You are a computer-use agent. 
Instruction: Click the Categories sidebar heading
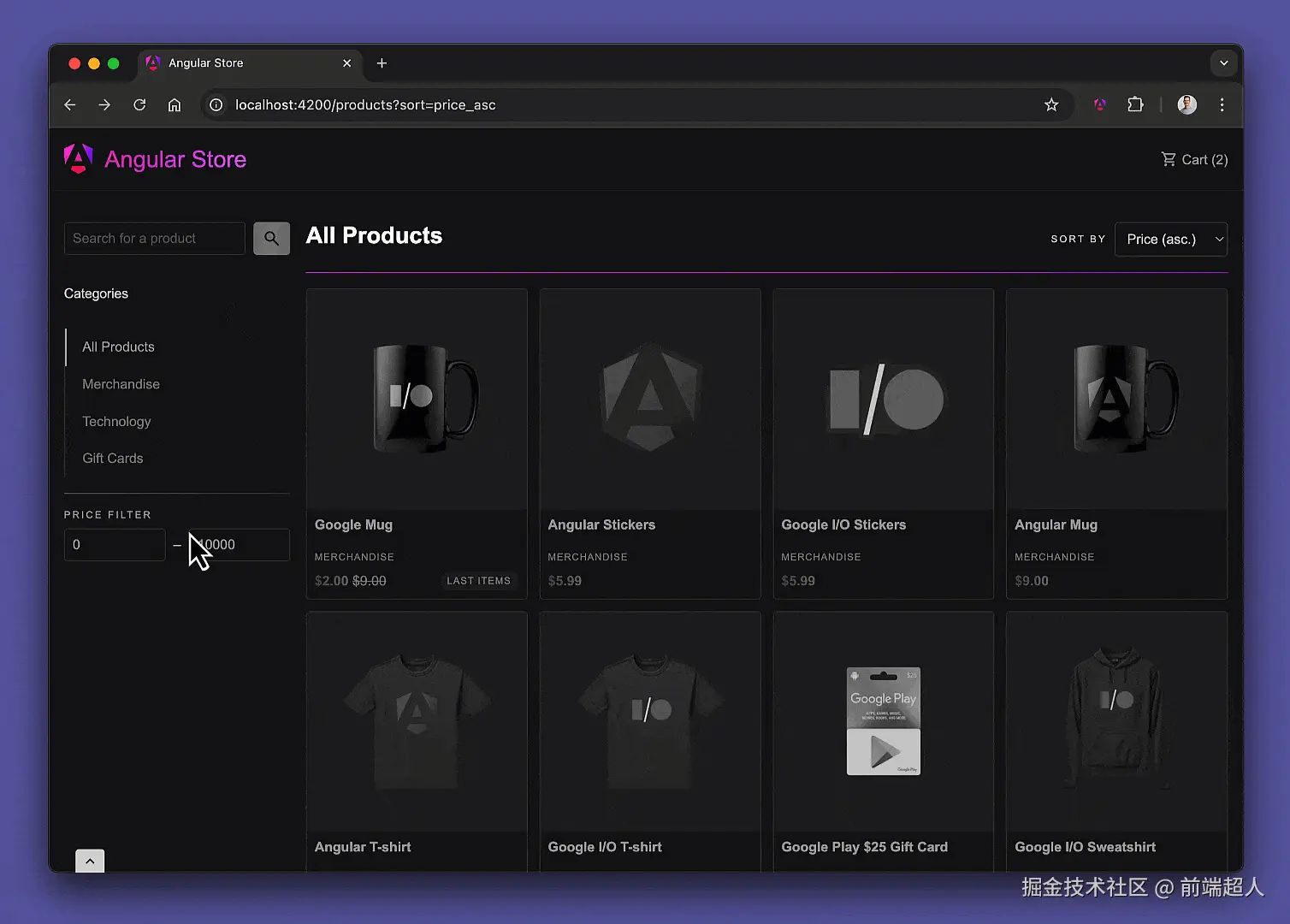coord(96,293)
